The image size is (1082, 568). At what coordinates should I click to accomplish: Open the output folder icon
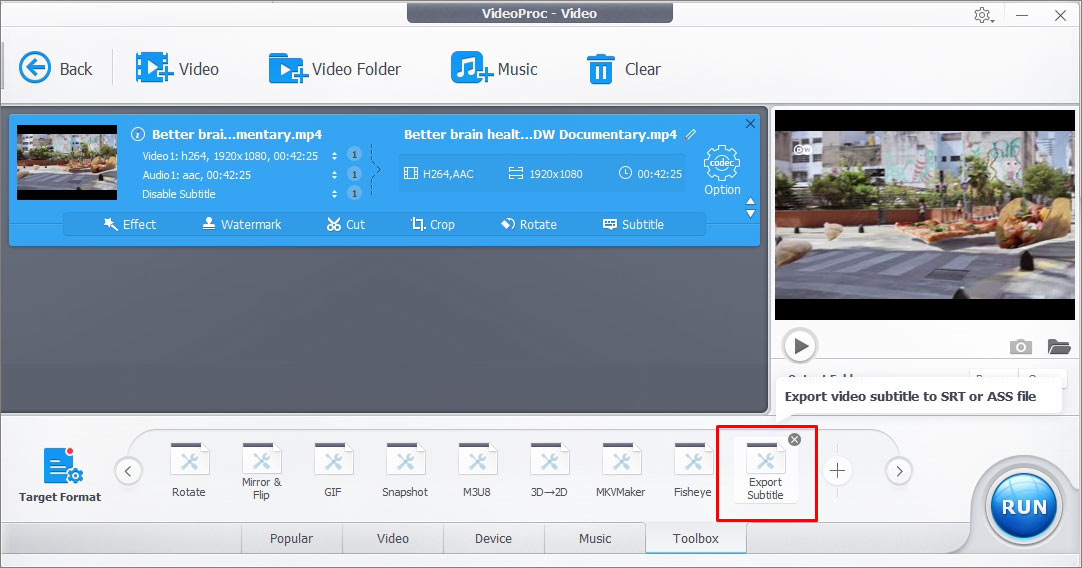tap(1059, 346)
